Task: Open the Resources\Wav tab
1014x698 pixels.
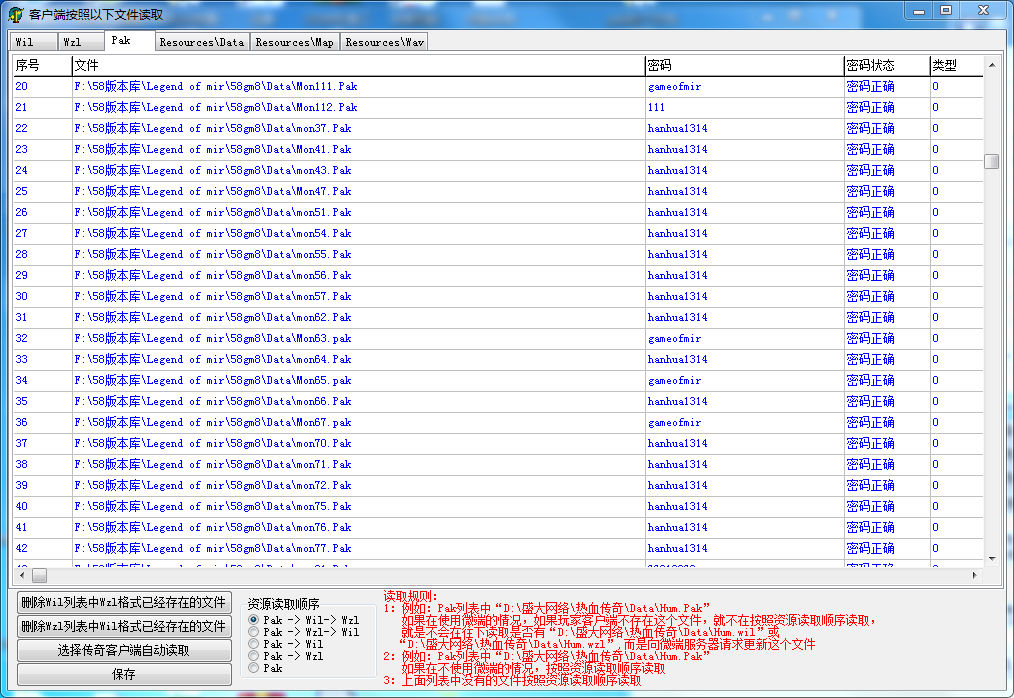Action: point(384,42)
